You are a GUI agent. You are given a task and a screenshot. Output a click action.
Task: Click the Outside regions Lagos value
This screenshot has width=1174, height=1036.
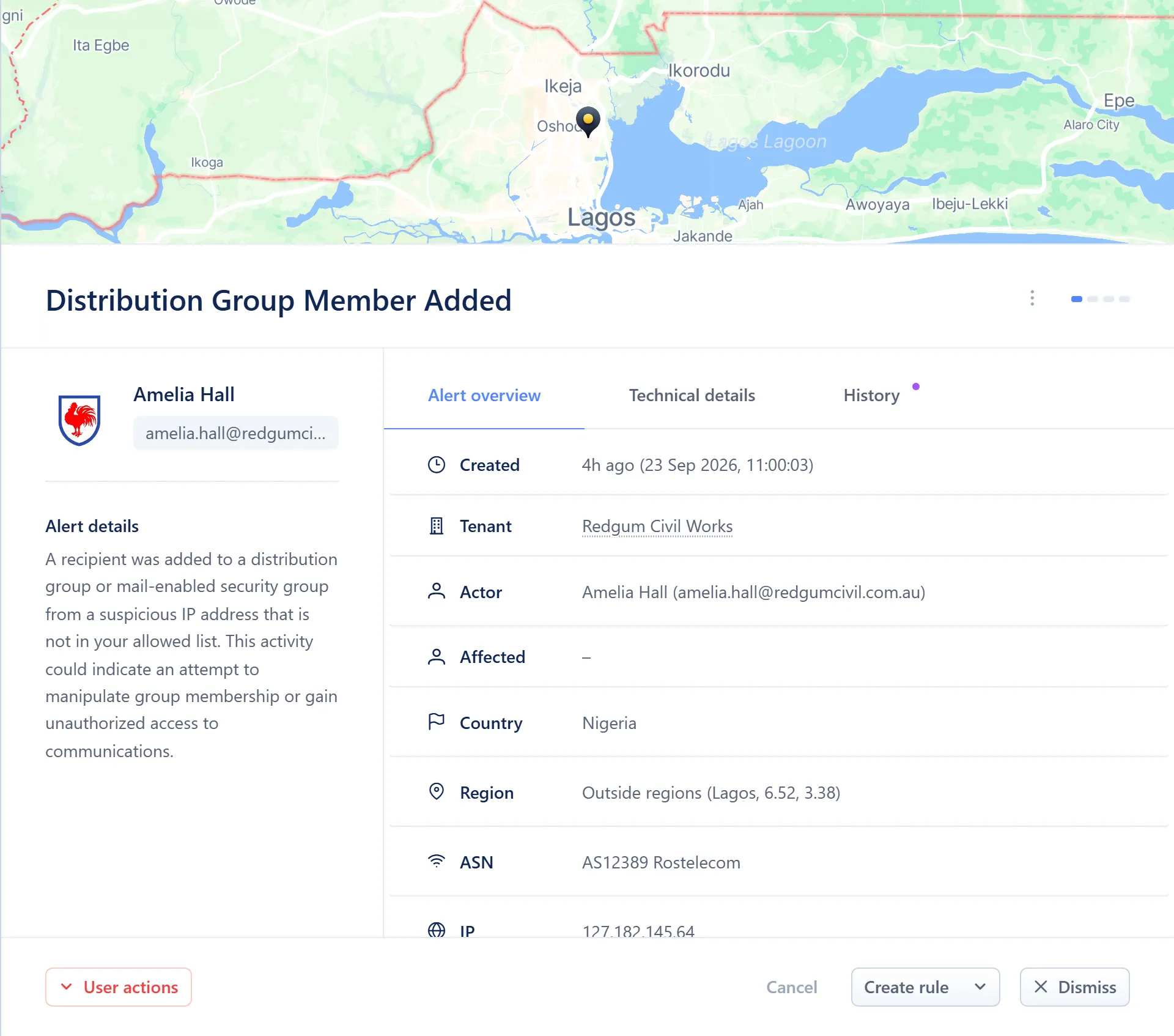711,793
